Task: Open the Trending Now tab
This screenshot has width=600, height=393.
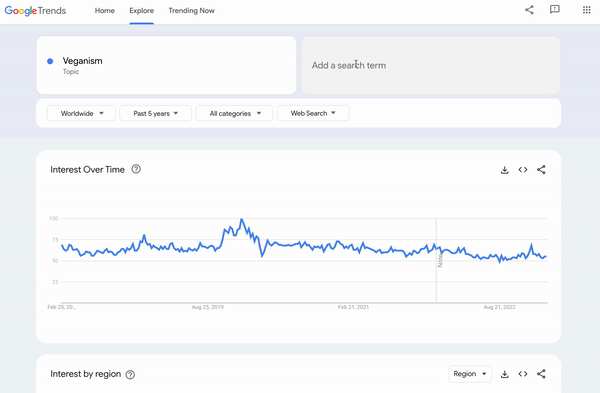Action: 191,11
